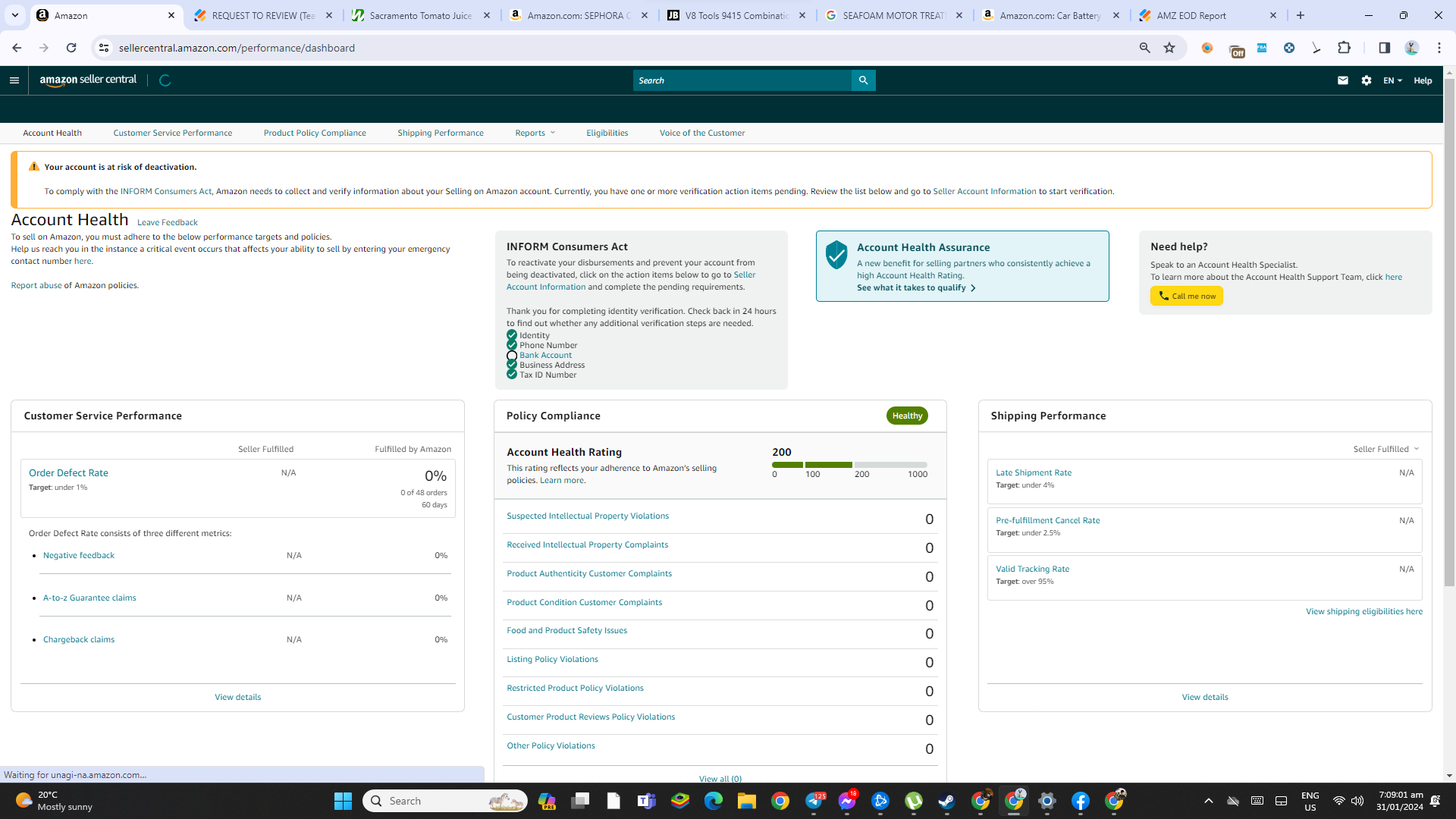Open the EN language dropdown

pos(1392,80)
